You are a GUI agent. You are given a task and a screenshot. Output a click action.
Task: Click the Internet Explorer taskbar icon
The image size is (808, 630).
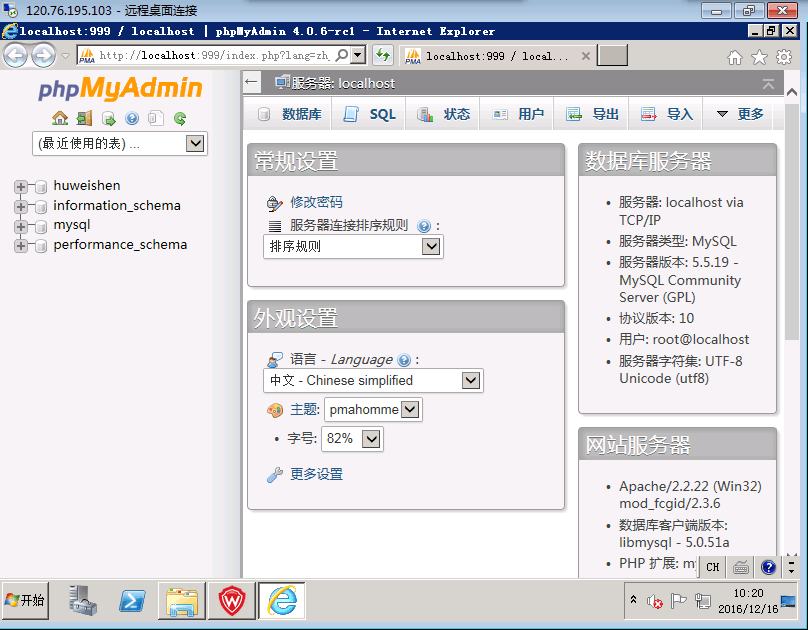[282, 601]
